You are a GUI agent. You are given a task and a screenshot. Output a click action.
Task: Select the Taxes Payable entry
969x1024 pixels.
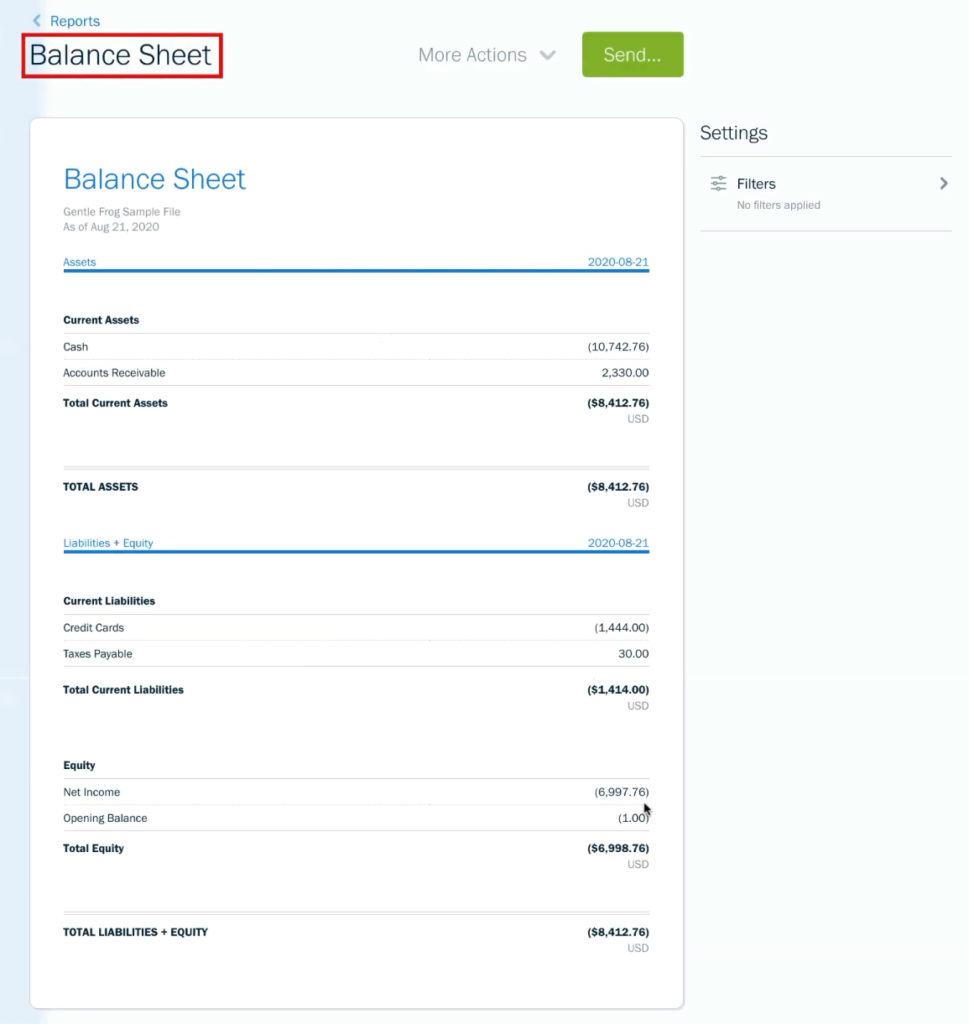98,653
